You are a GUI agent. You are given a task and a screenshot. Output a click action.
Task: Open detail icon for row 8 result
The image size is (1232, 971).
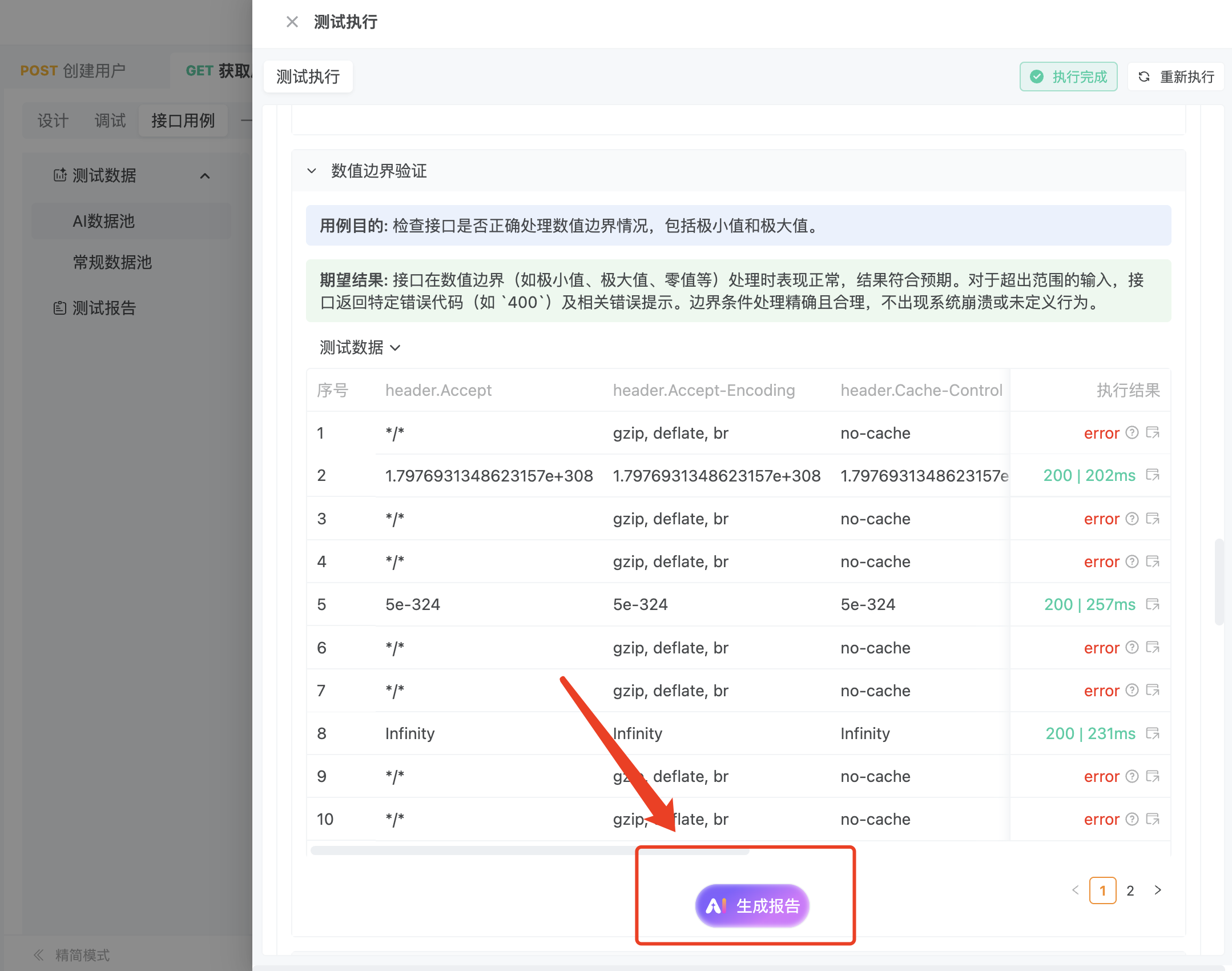pyautogui.click(x=1153, y=733)
